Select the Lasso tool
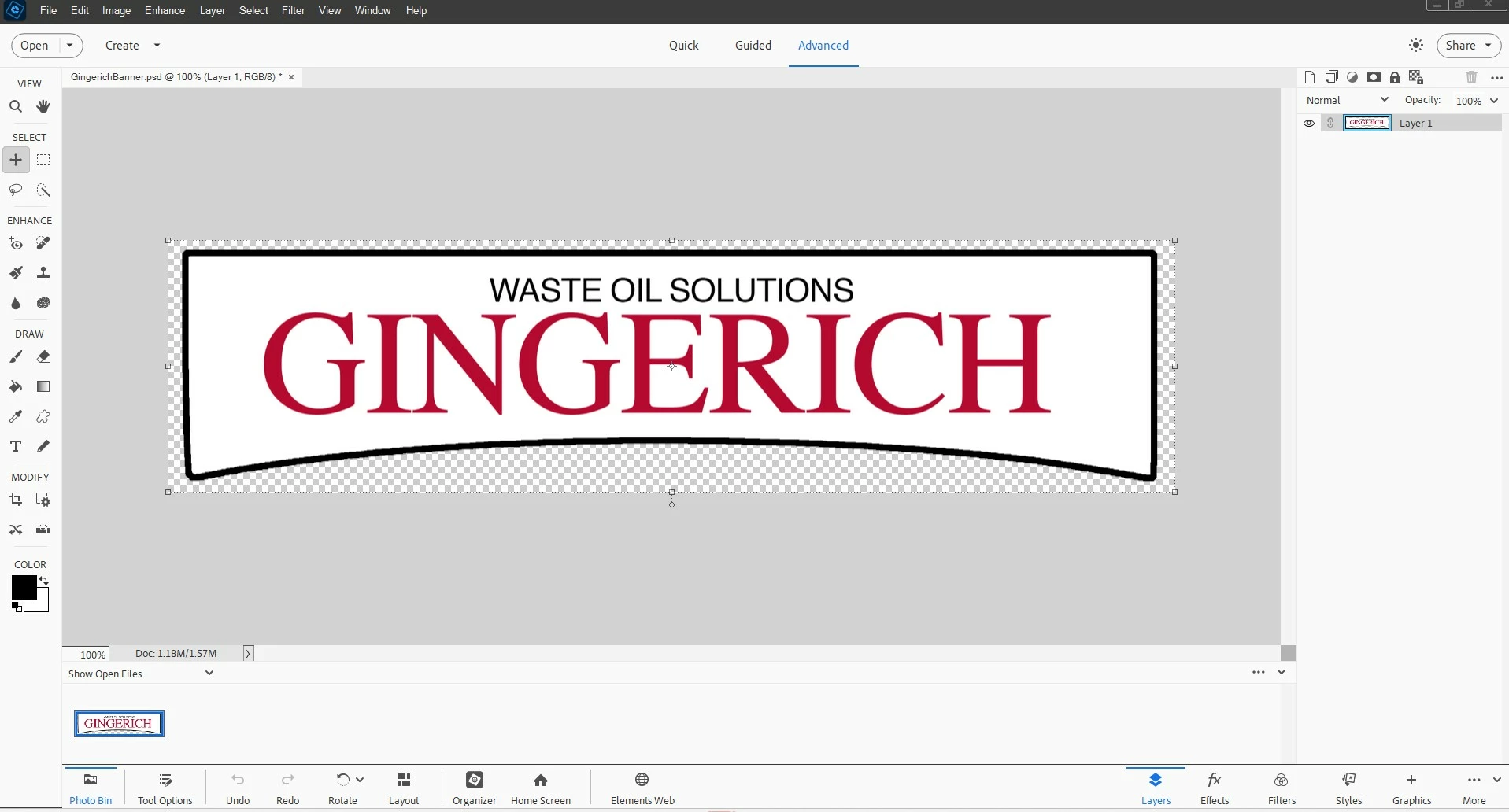Viewport: 1509px width, 812px height. coord(16,190)
